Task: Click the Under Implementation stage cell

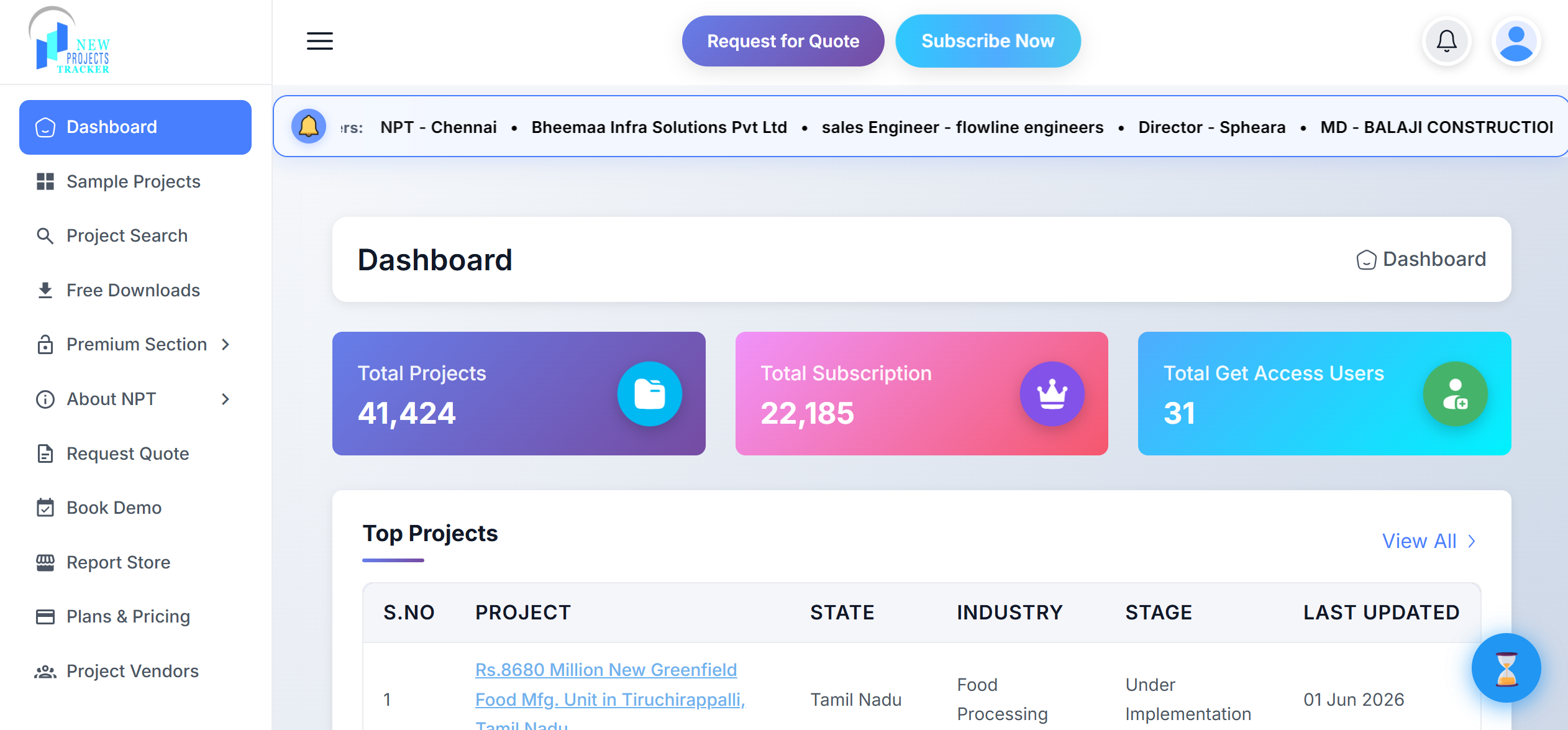Action: (1188, 700)
